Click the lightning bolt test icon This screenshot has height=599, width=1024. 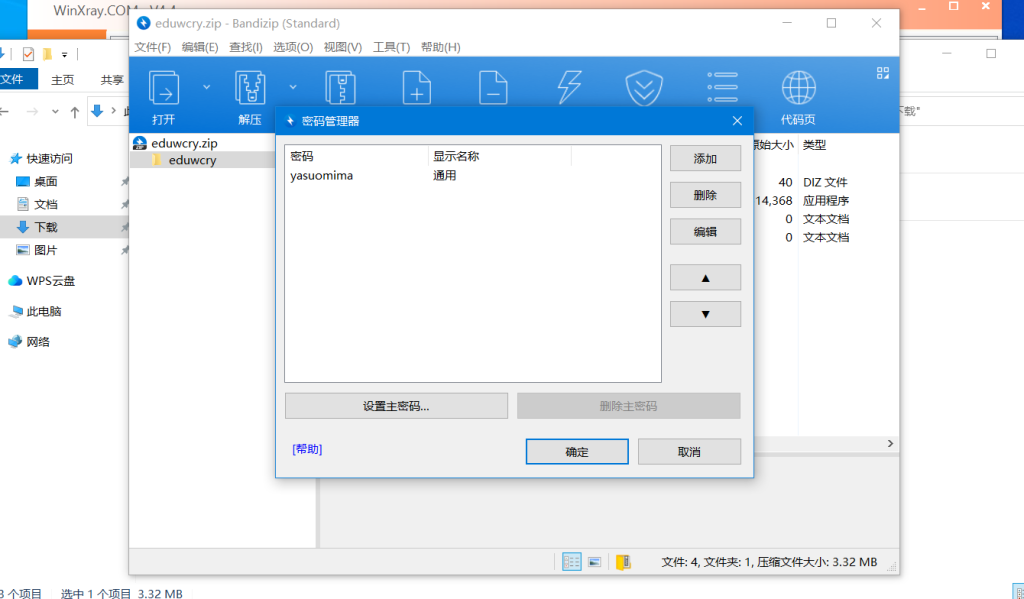(x=569, y=88)
